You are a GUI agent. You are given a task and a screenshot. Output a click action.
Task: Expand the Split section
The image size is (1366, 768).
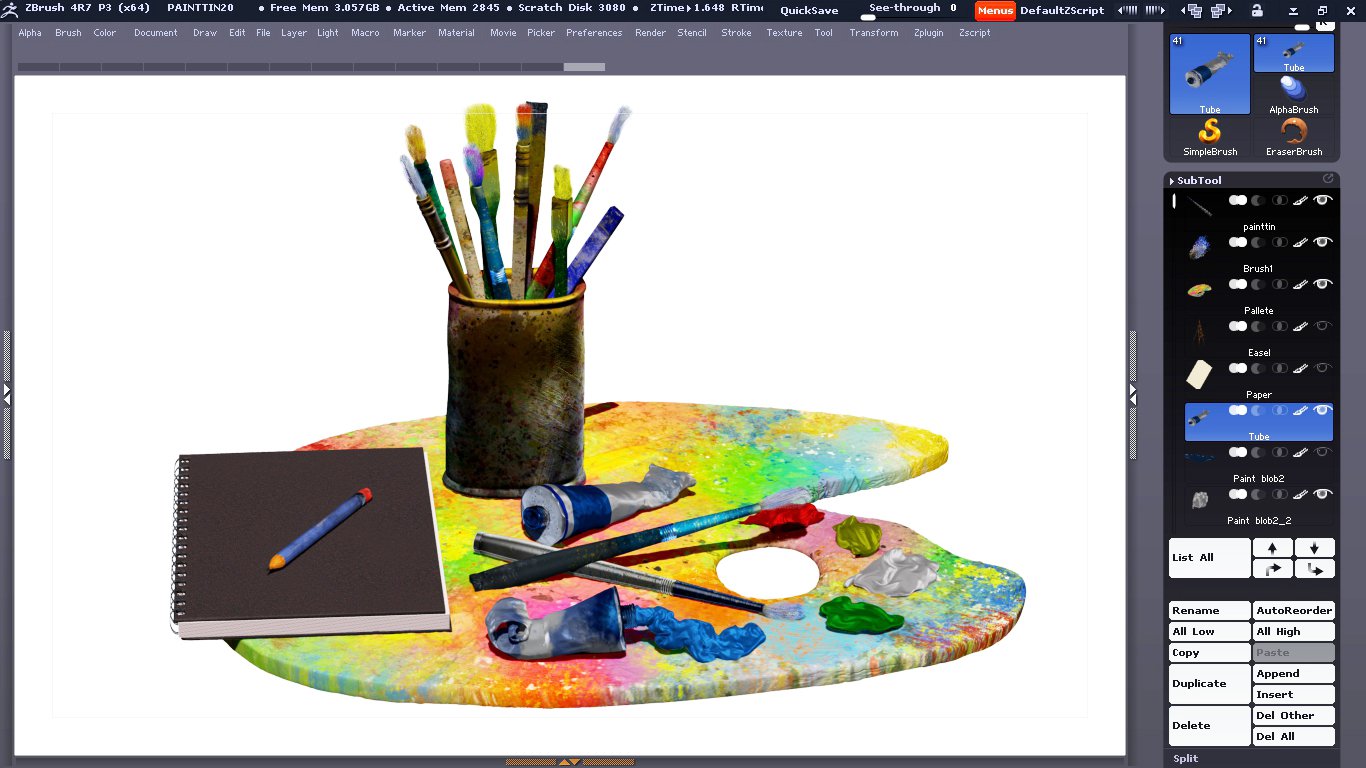point(1186,758)
